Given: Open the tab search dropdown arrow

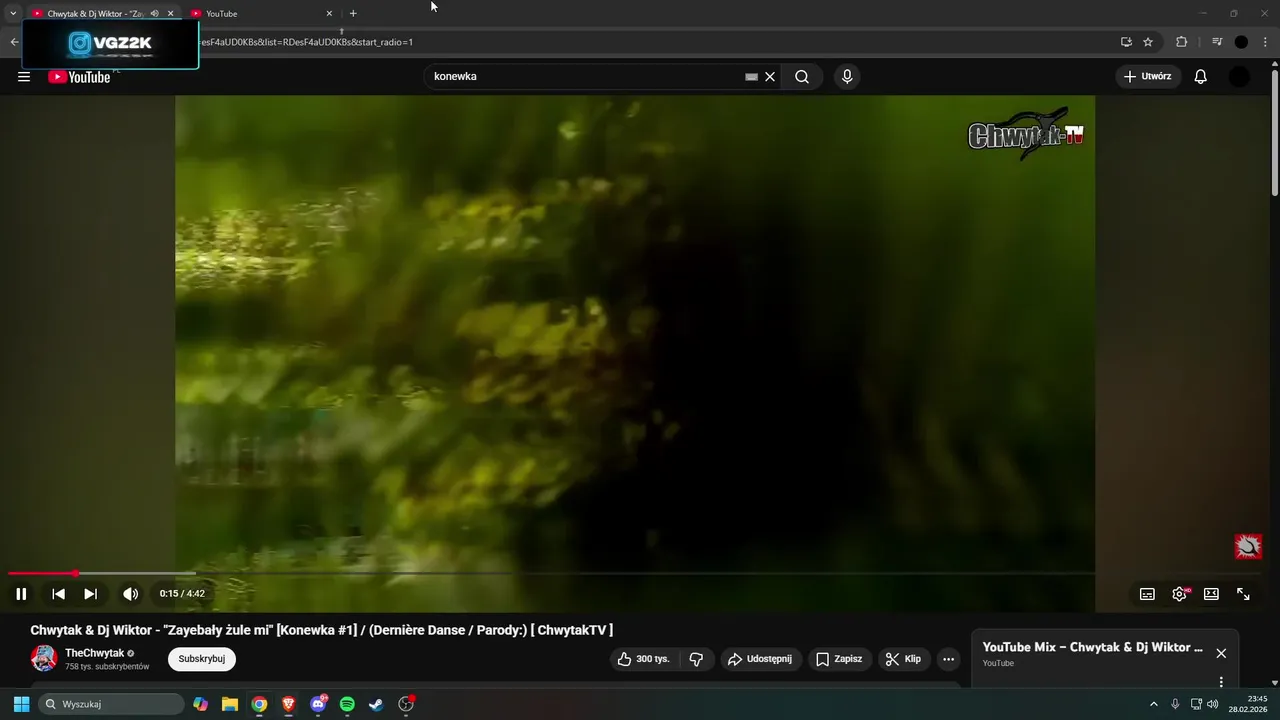Looking at the screenshot, I should pyautogui.click(x=13, y=14).
